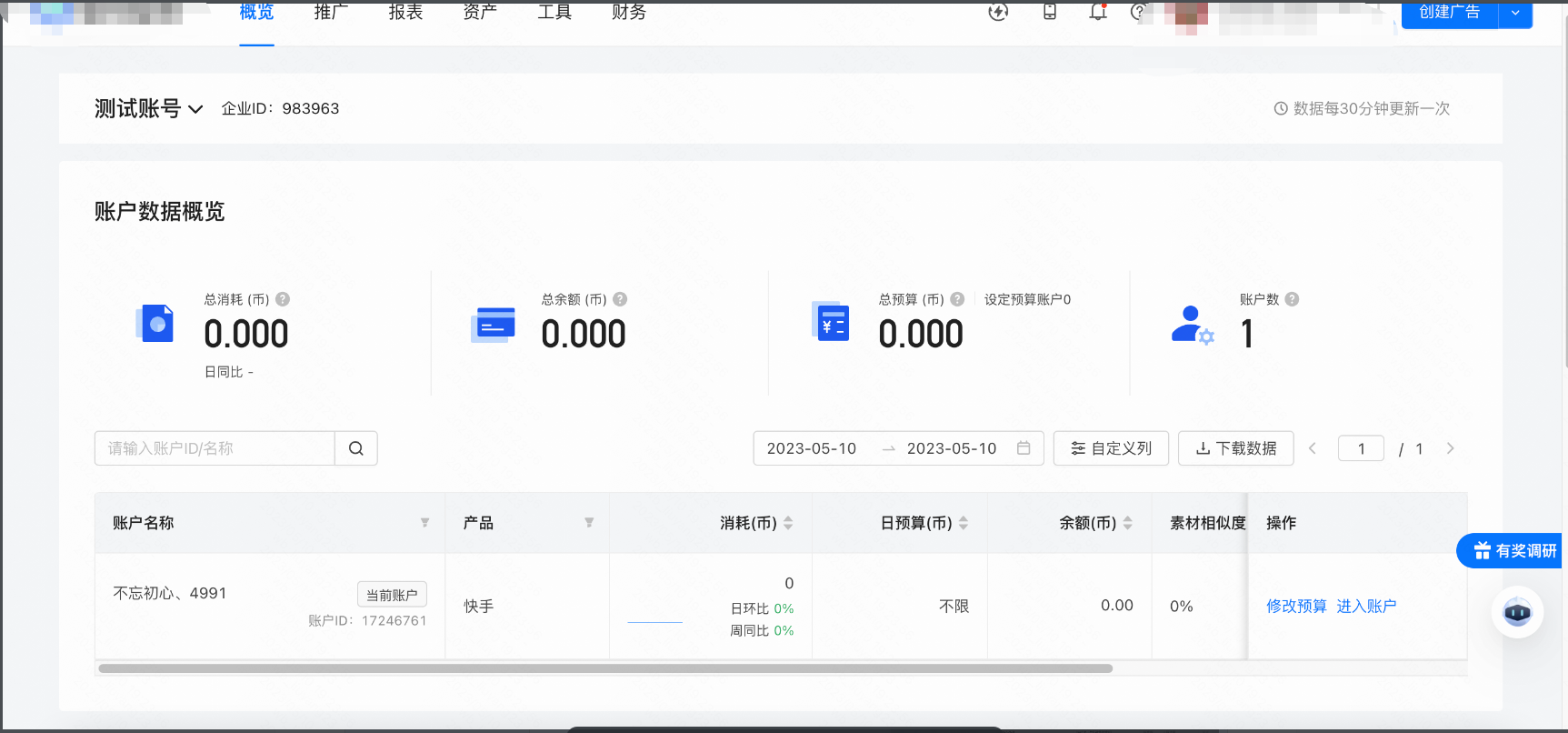The height and width of the screenshot is (733, 1568).
Task: Show help tooltip for 总余额 (币)
Action: coord(620,299)
